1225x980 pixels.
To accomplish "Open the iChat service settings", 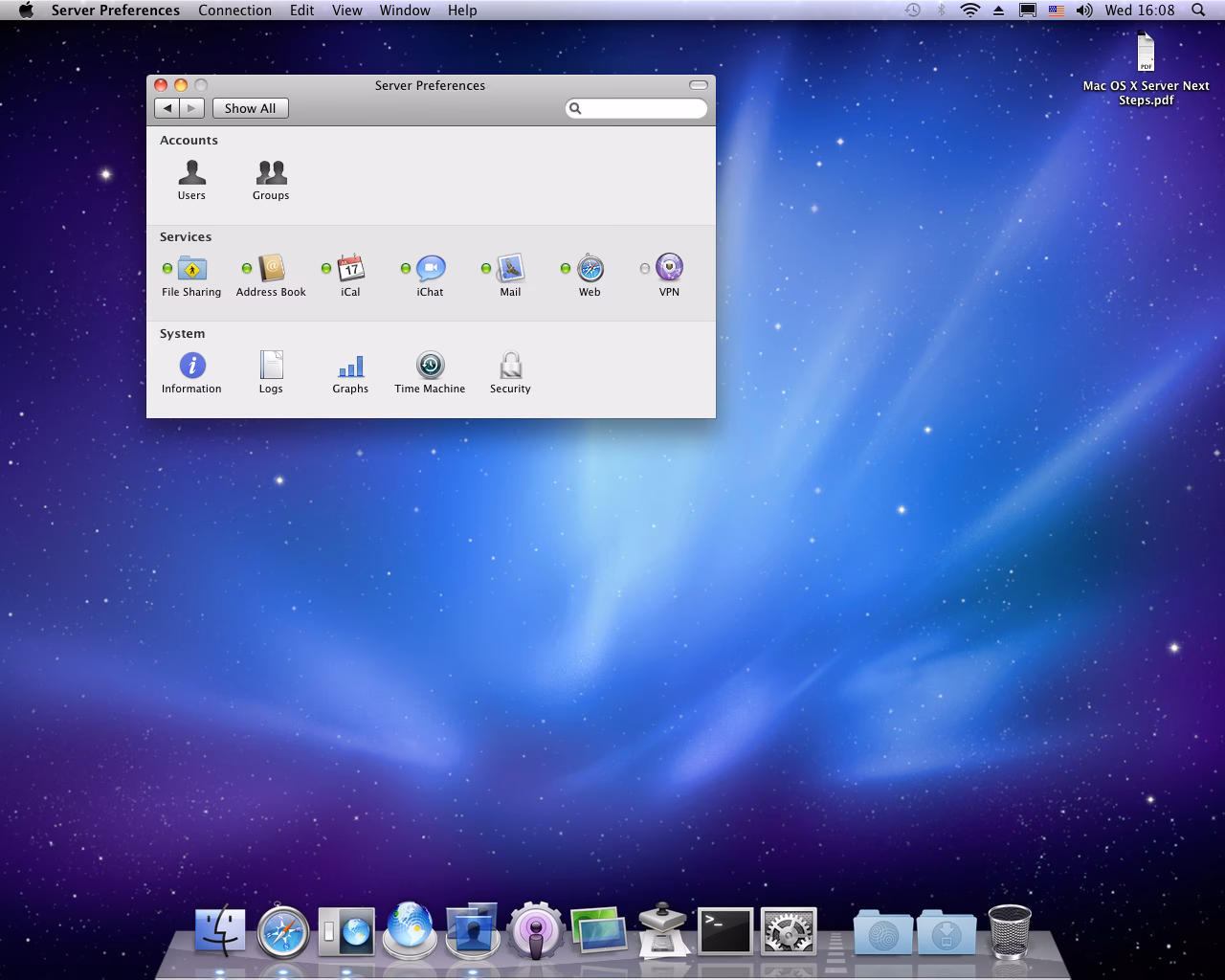I will point(430,271).
